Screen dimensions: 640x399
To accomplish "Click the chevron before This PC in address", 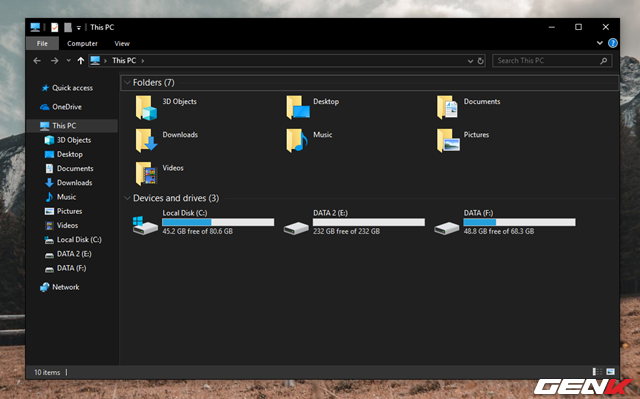I will pyautogui.click(x=105, y=61).
